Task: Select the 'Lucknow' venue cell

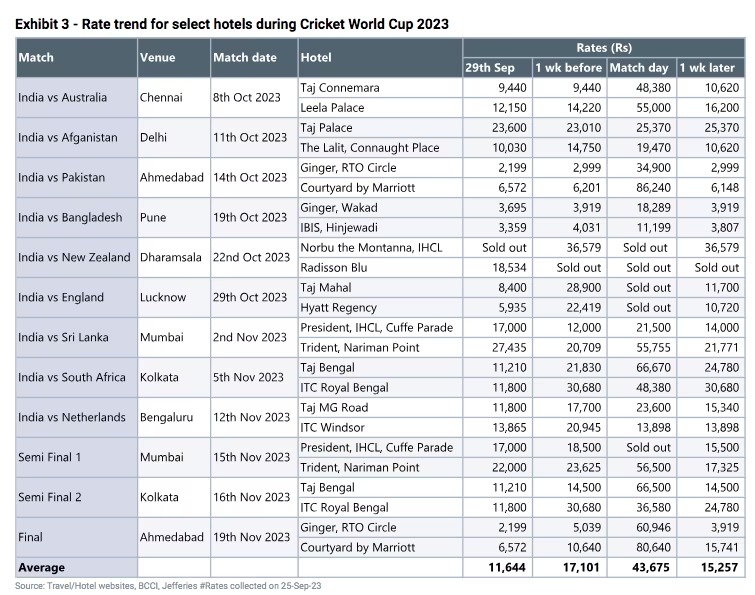Action: [174, 298]
